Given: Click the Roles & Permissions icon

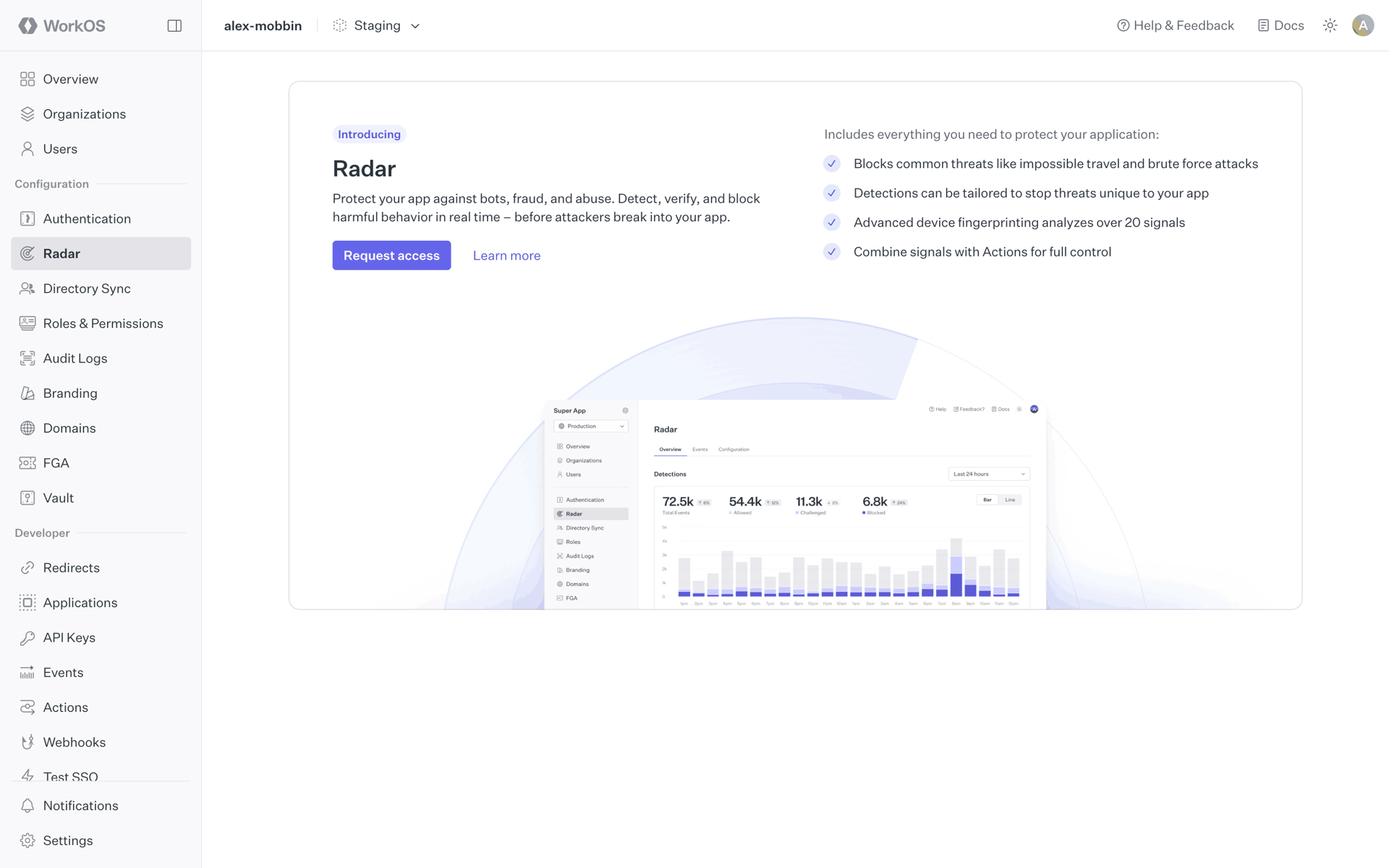Looking at the screenshot, I should [27, 323].
